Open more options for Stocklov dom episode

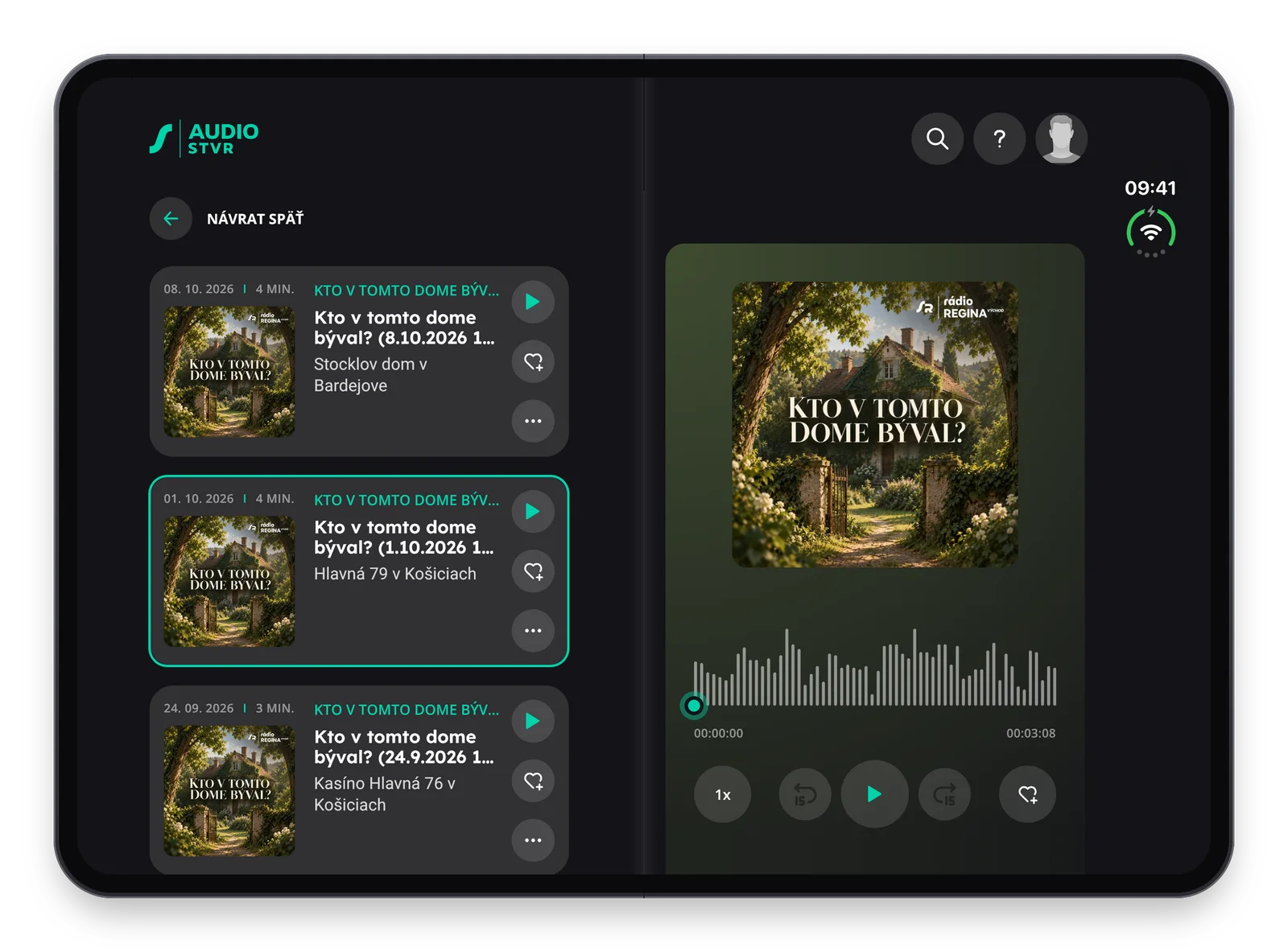pyautogui.click(x=533, y=421)
